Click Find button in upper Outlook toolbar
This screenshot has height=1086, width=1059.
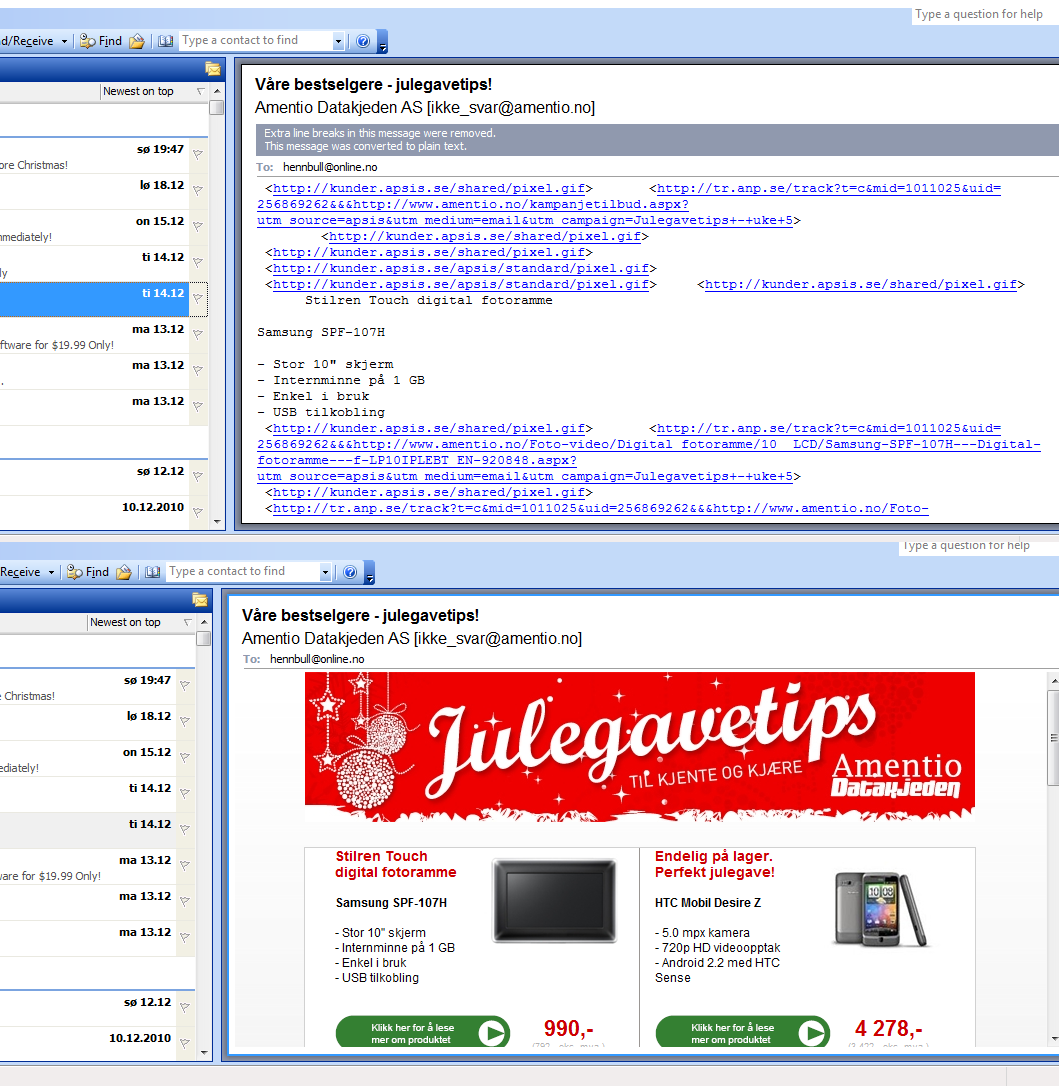click(x=101, y=41)
